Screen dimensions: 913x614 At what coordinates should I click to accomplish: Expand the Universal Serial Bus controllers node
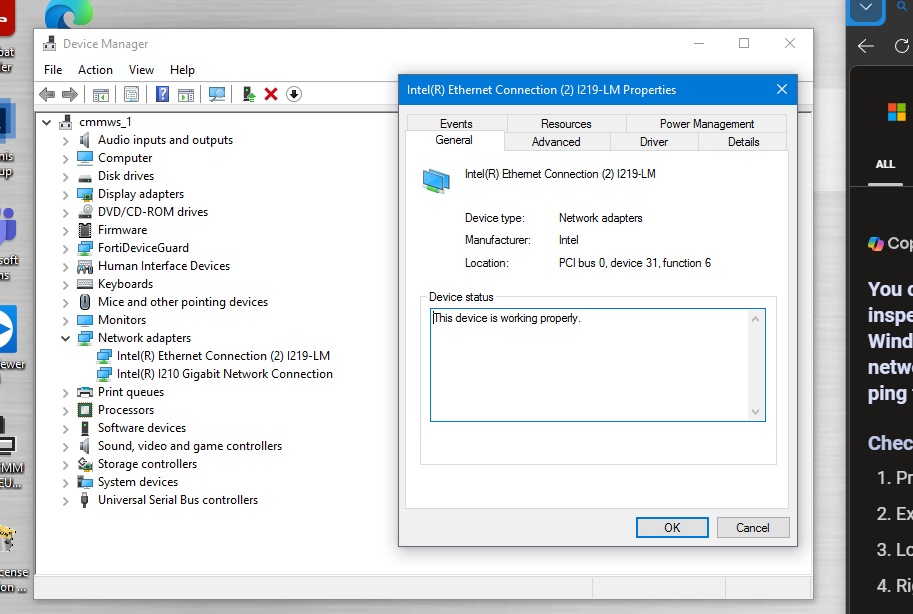[65, 500]
